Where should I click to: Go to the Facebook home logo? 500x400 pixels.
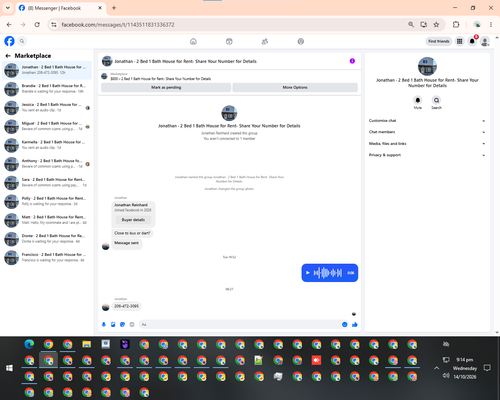click(9, 41)
